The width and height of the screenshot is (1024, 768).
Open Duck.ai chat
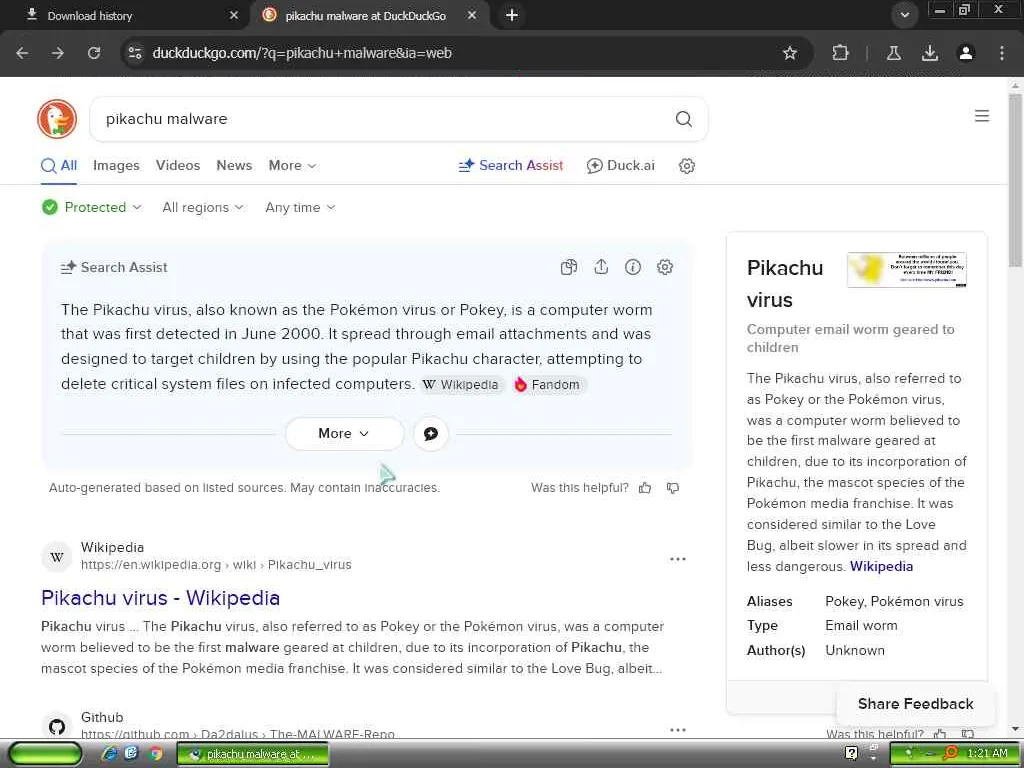click(x=620, y=165)
